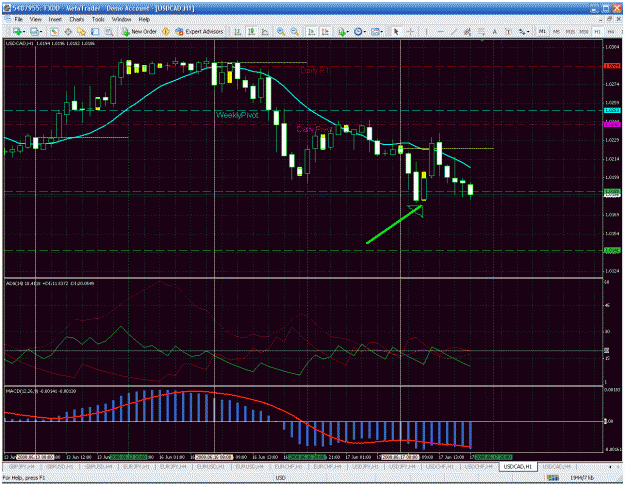Set timeframe to H1
This screenshot has width=625, height=484.
point(597,31)
